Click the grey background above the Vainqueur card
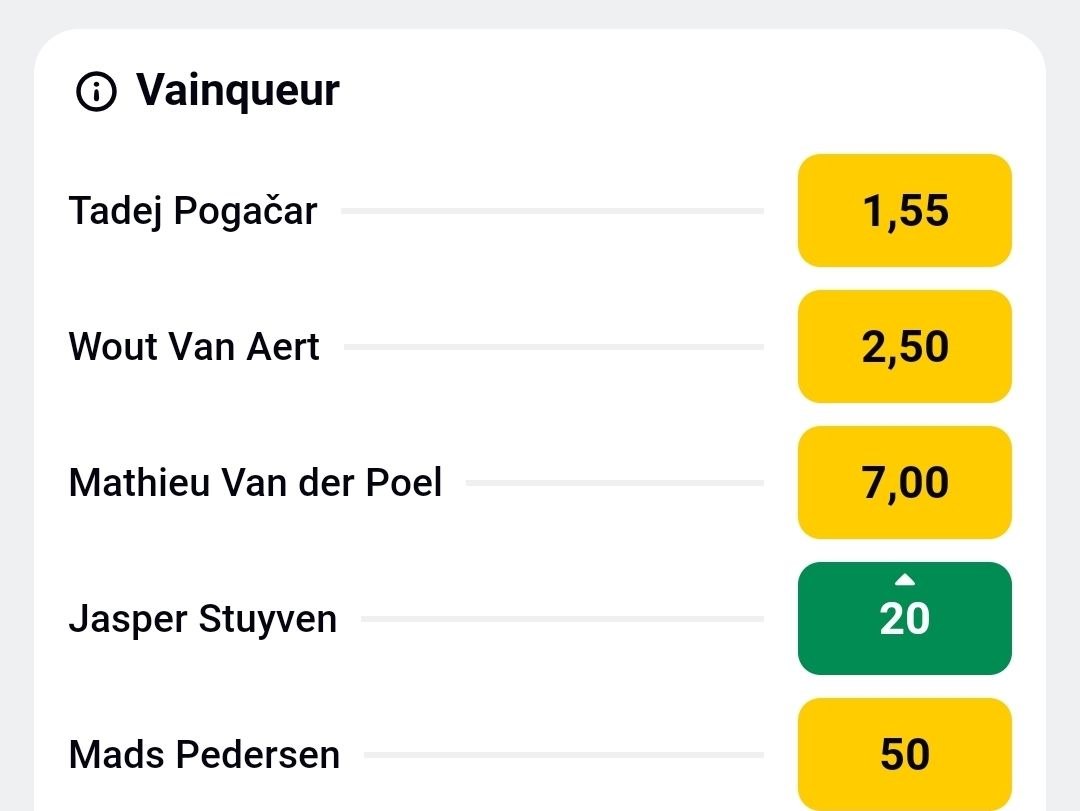 coord(540,12)
